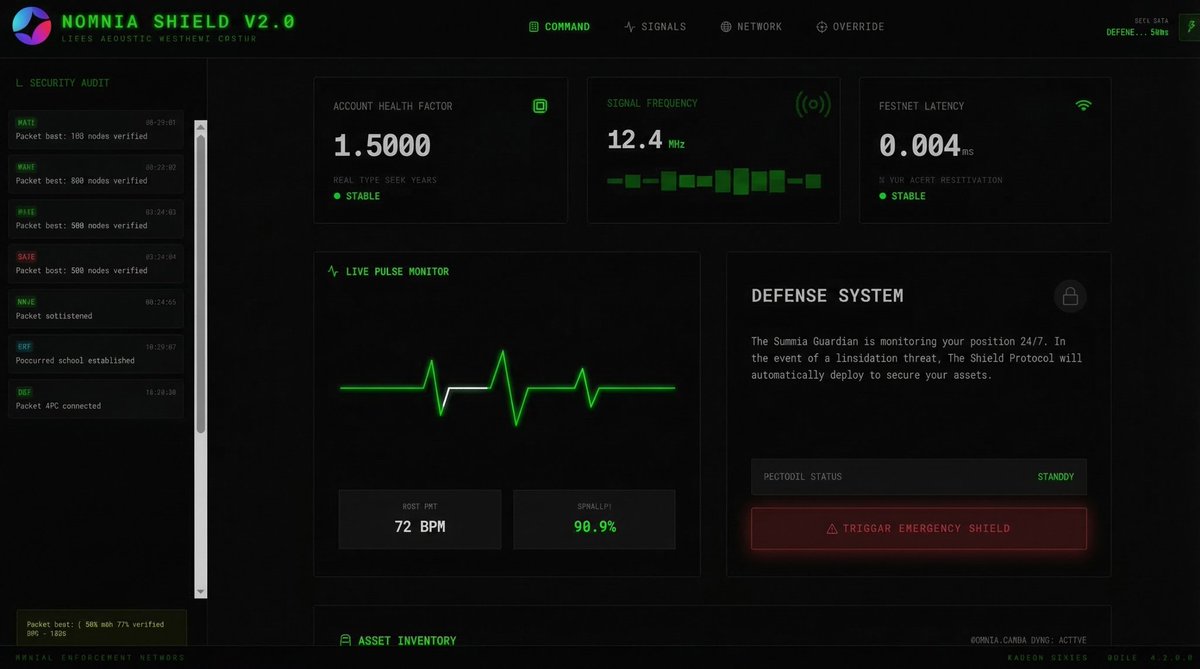Click the 90.9% readout box
Screen dimensions: 1200x669
pyautogui.click(x=594, y=519)
